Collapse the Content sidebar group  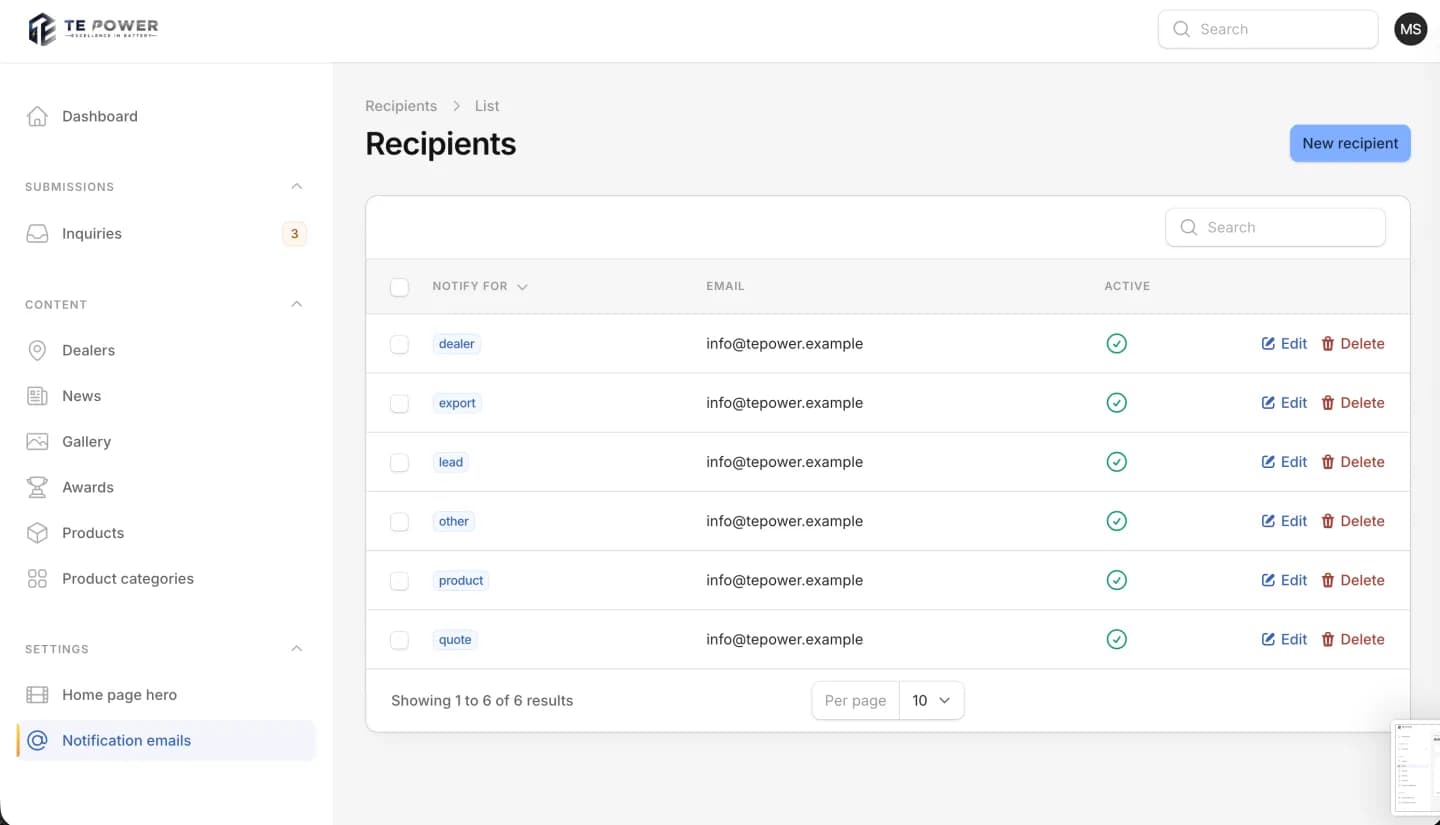pos(296,304)
